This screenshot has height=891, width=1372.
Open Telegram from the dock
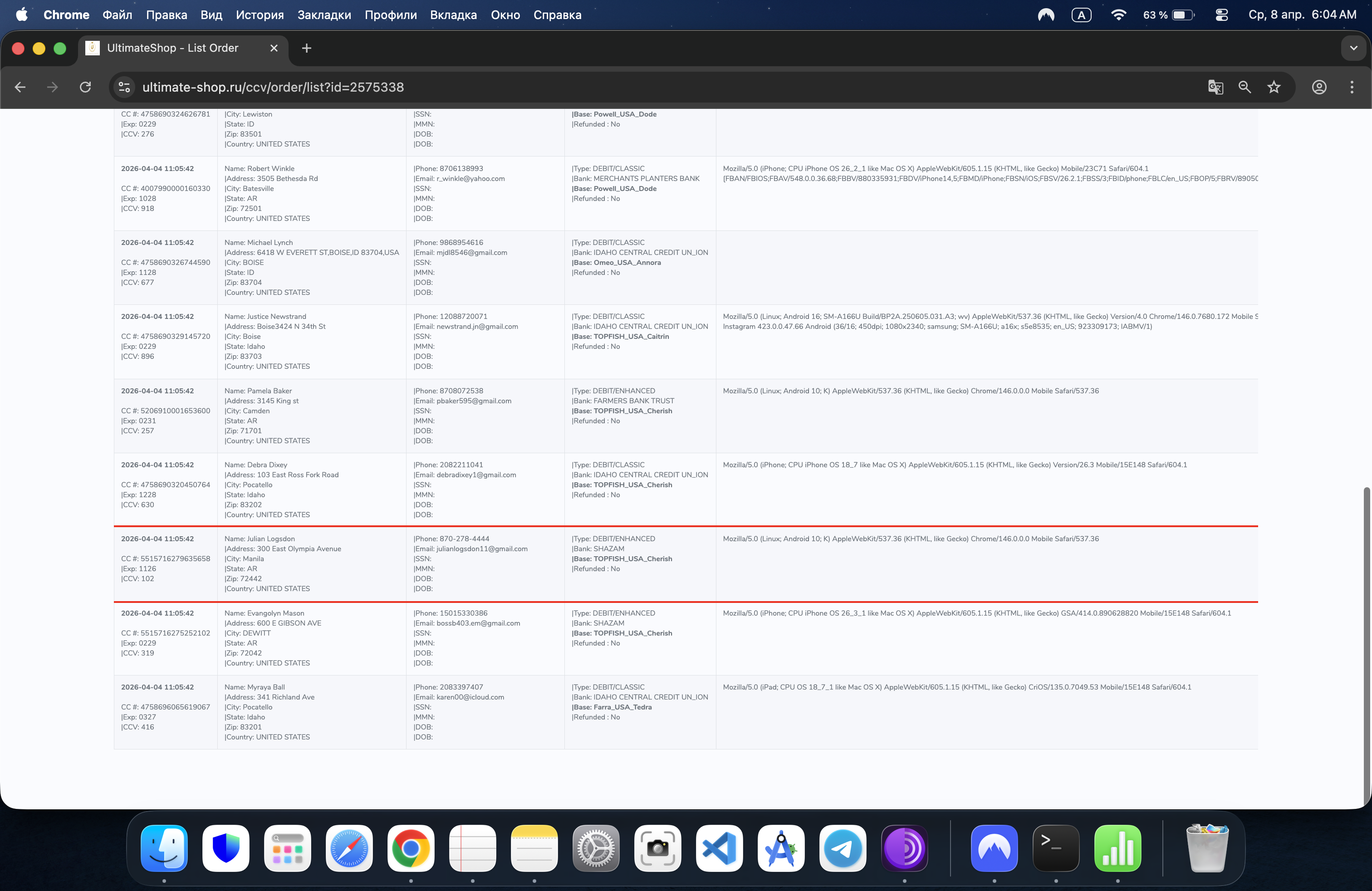(x=842, y=848)
